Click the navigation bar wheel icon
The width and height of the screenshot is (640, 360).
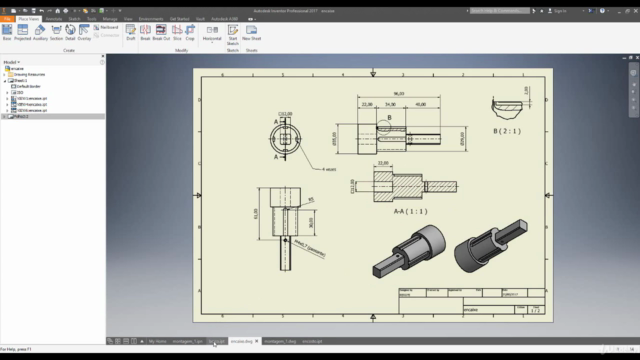point(633,73)
